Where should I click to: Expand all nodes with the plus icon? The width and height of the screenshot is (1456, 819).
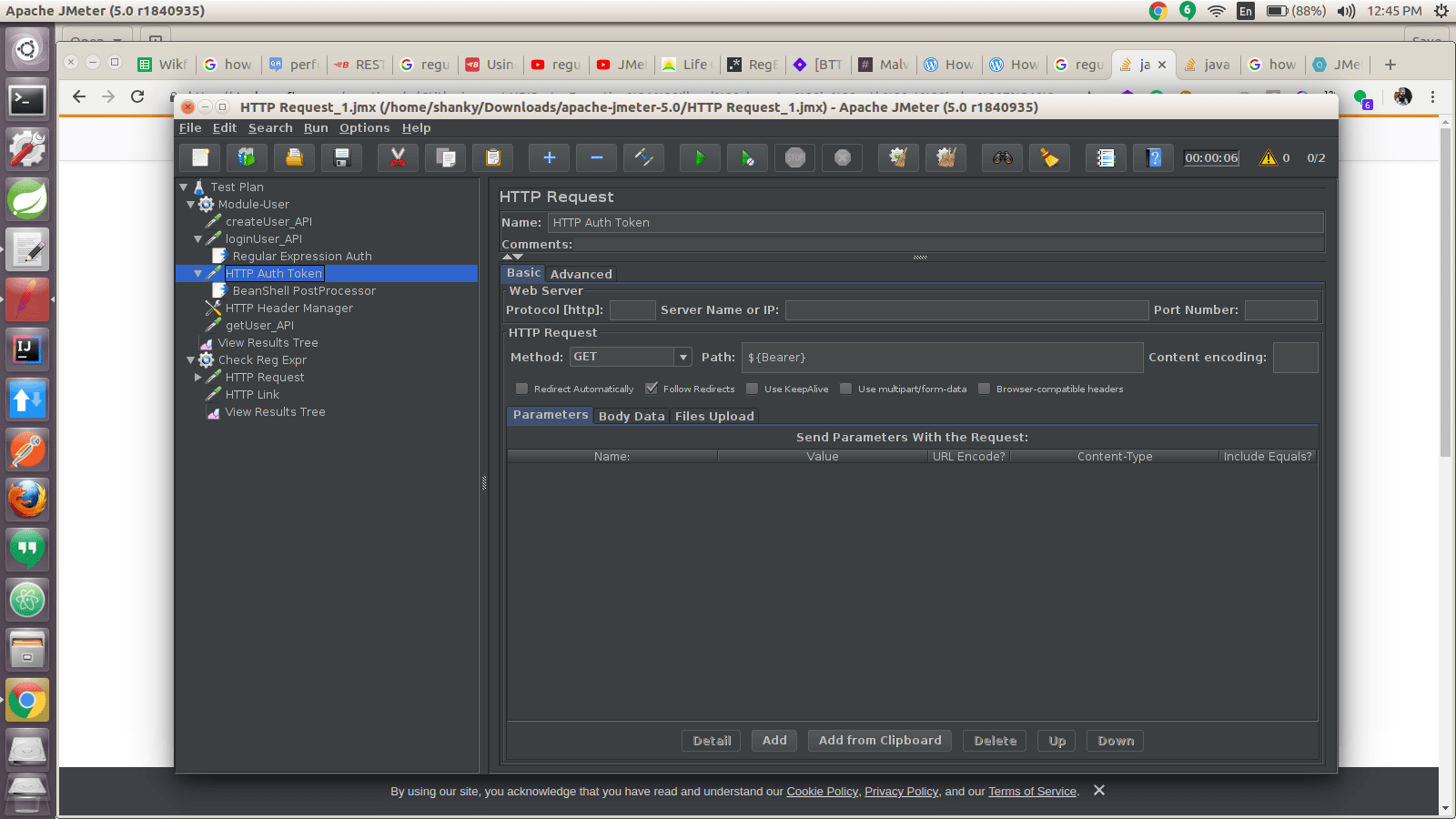[x=549, y=157]
